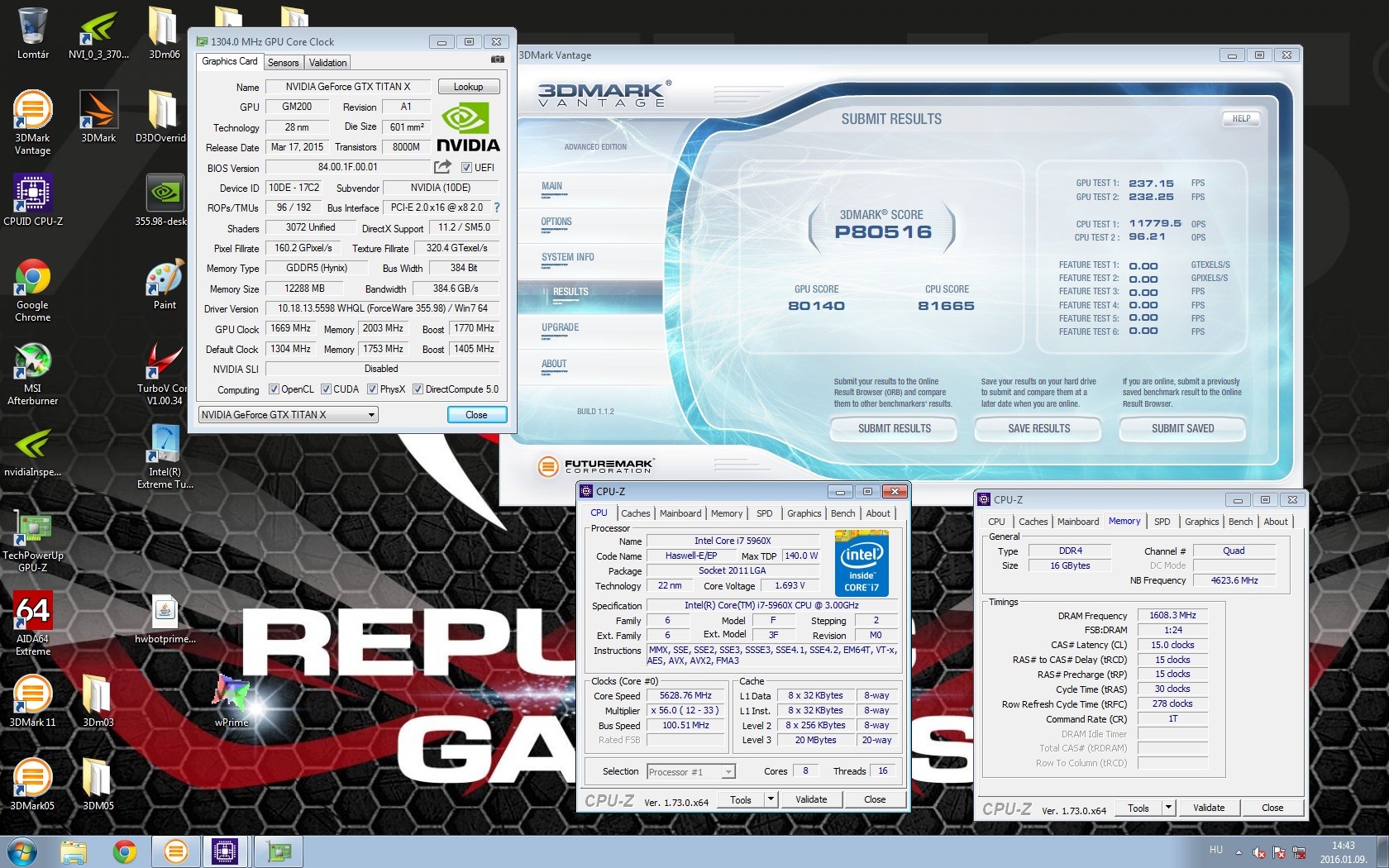The image size is (1389, 868).
Task: Open the 3DM05 folder on desktop
Action: coord(98,785)
